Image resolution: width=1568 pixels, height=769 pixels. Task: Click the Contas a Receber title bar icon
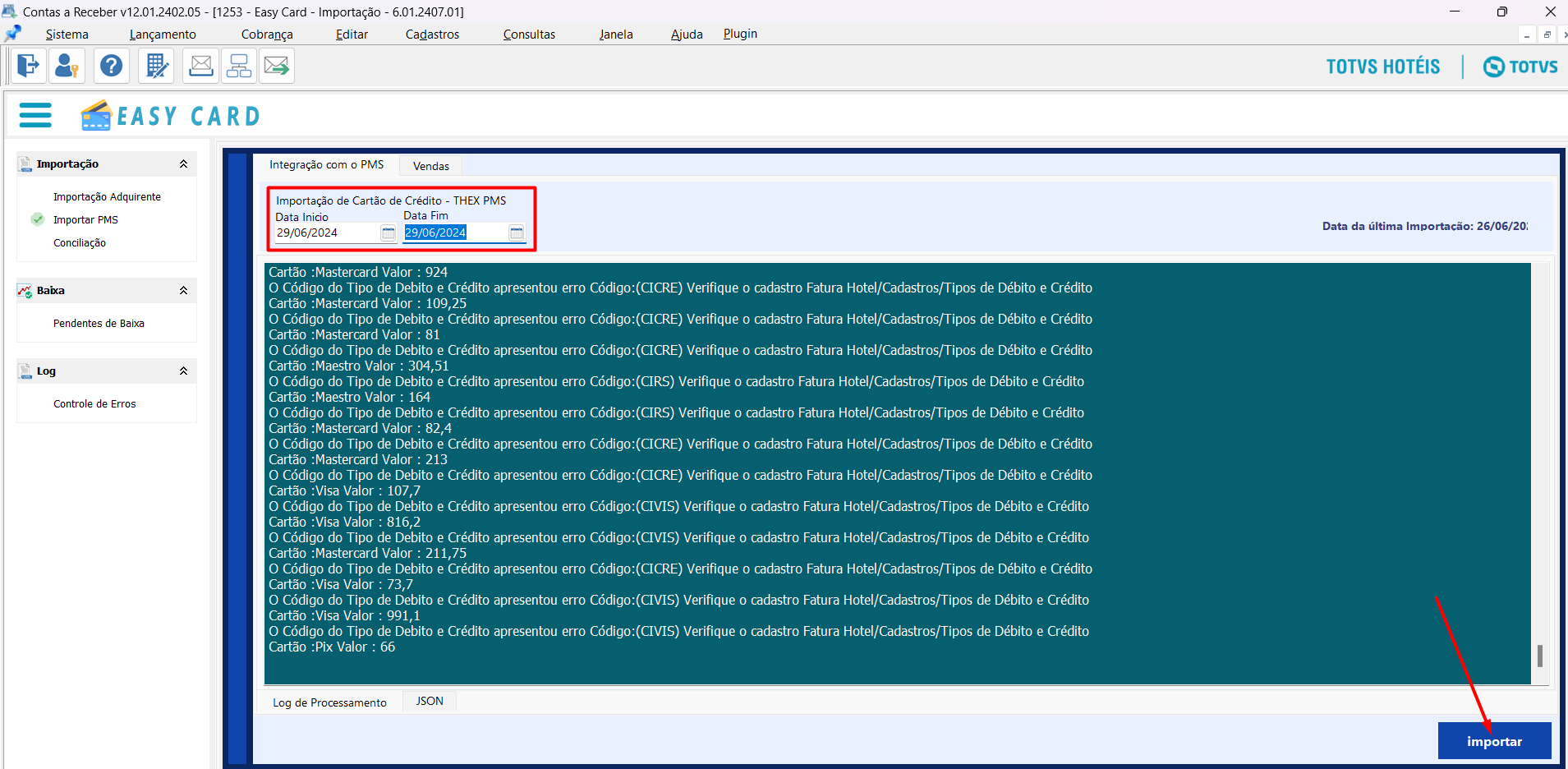click(10, 12)
